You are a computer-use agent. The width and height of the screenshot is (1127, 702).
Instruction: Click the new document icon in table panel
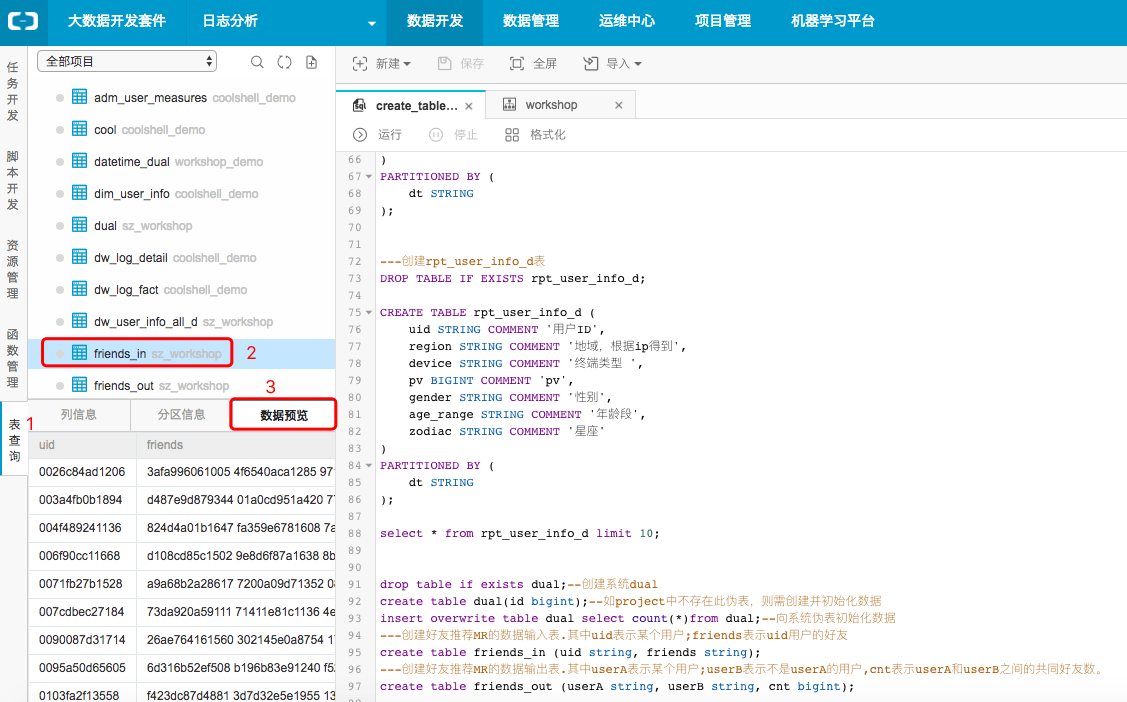[x=312, y=63]
